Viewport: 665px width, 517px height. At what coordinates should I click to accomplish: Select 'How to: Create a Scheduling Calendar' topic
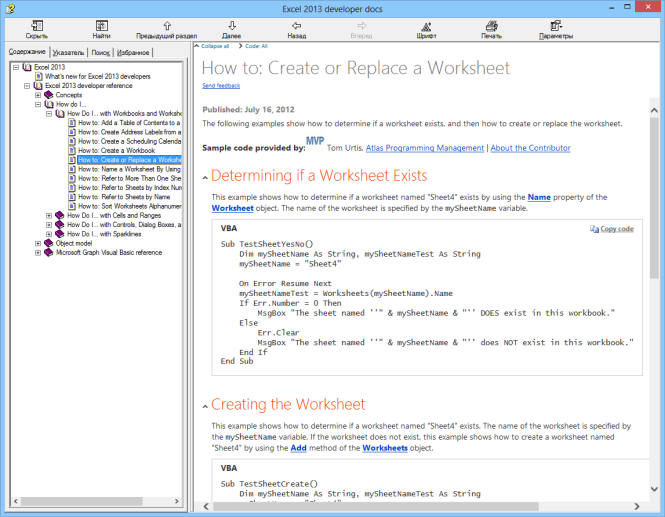[x=129, y=141]
